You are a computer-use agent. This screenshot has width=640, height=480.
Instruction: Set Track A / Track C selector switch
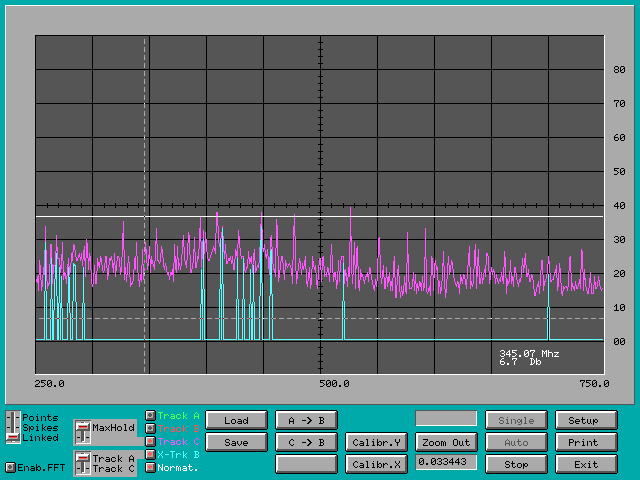click(83, 463)
